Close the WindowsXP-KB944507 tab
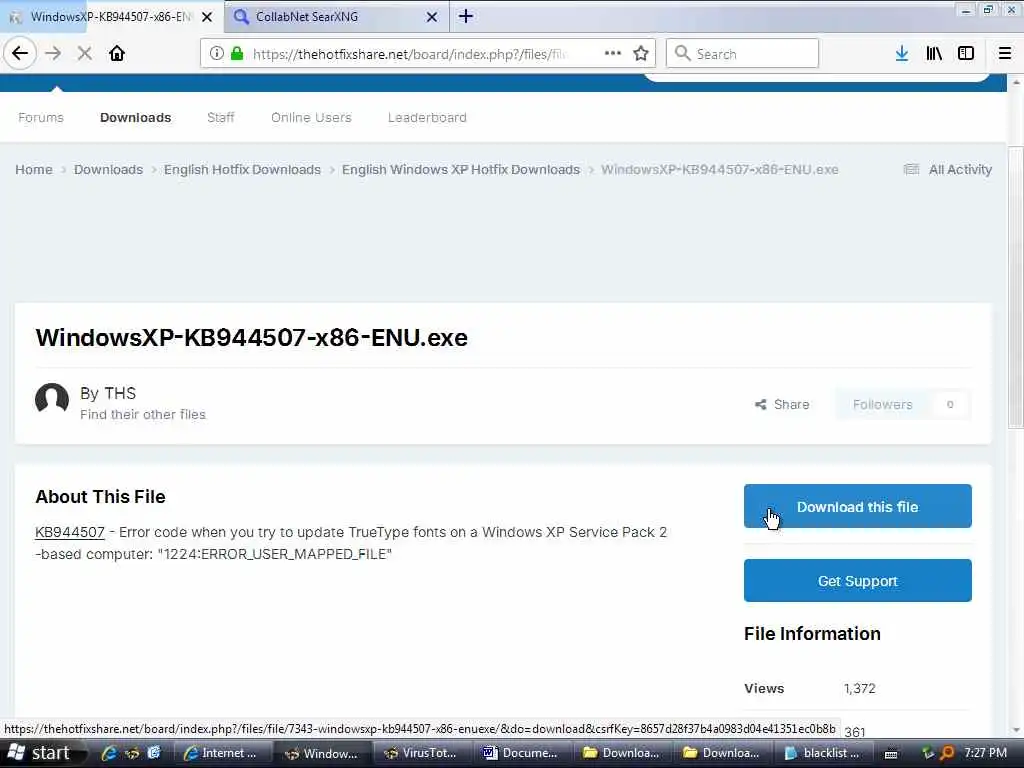Screen dimensions: 1024x768 point(207,17)
